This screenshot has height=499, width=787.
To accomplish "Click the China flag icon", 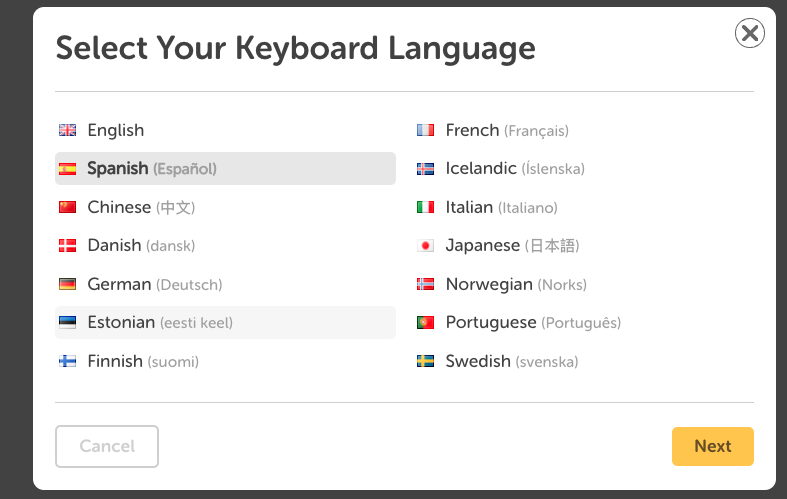I will [67, 207].
